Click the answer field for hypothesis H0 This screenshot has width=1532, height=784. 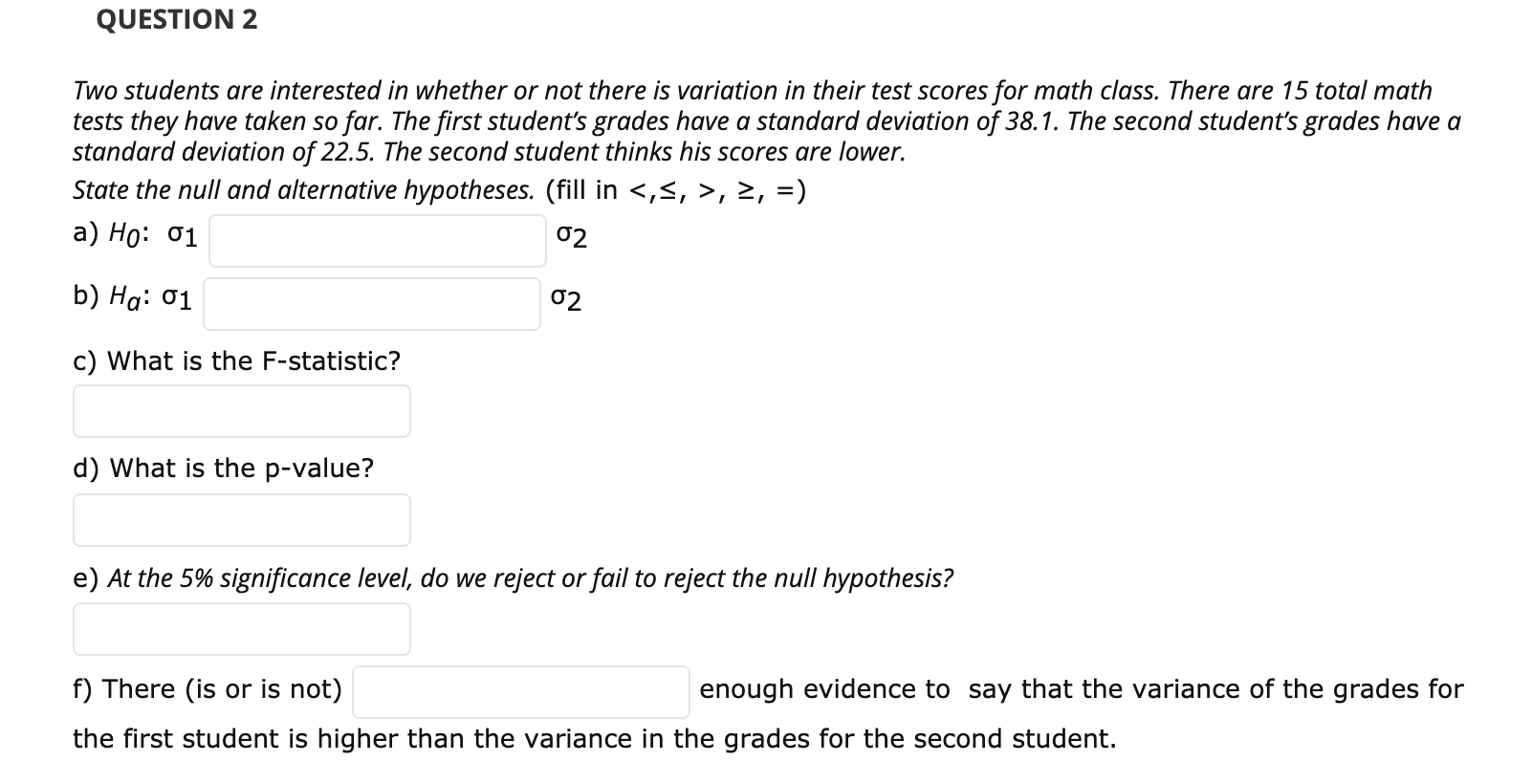376,238
